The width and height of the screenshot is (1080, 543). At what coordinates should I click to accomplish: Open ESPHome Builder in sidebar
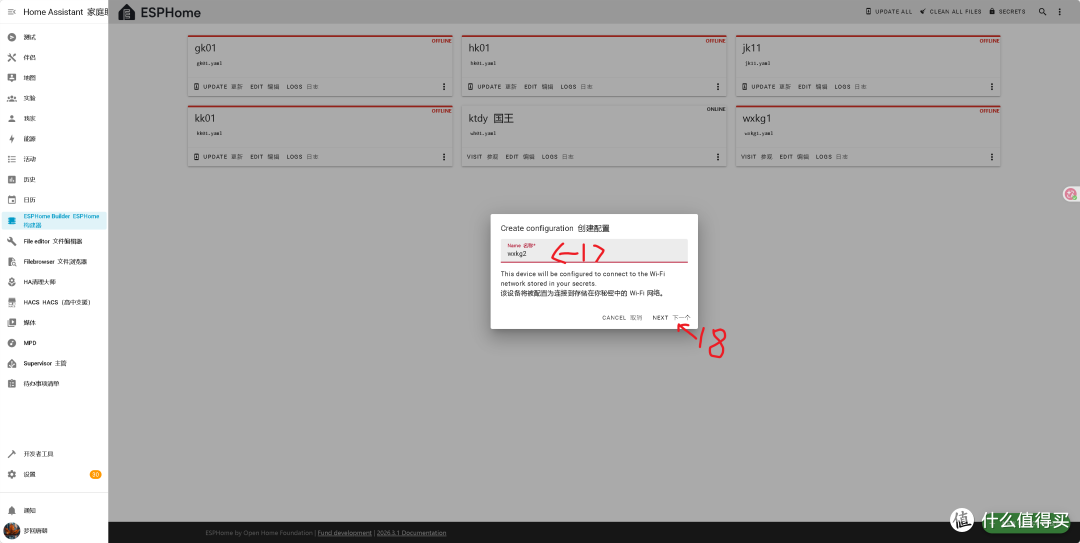click(54, 221)
